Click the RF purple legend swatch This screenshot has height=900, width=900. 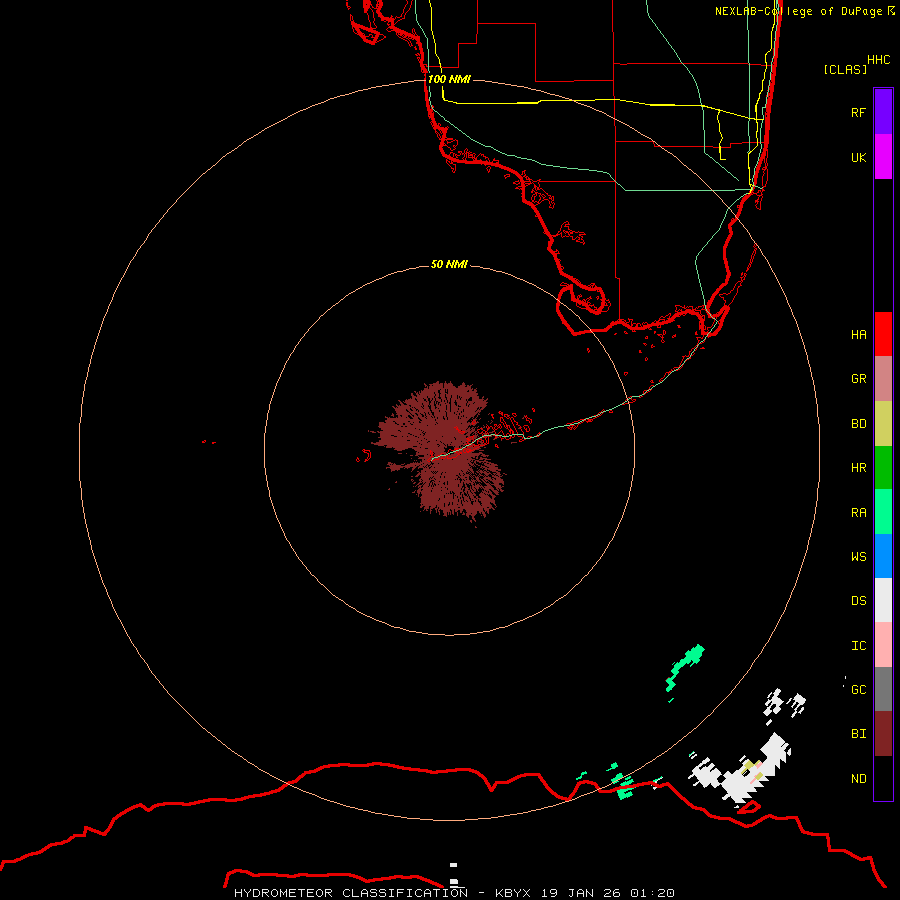[883, 112]
